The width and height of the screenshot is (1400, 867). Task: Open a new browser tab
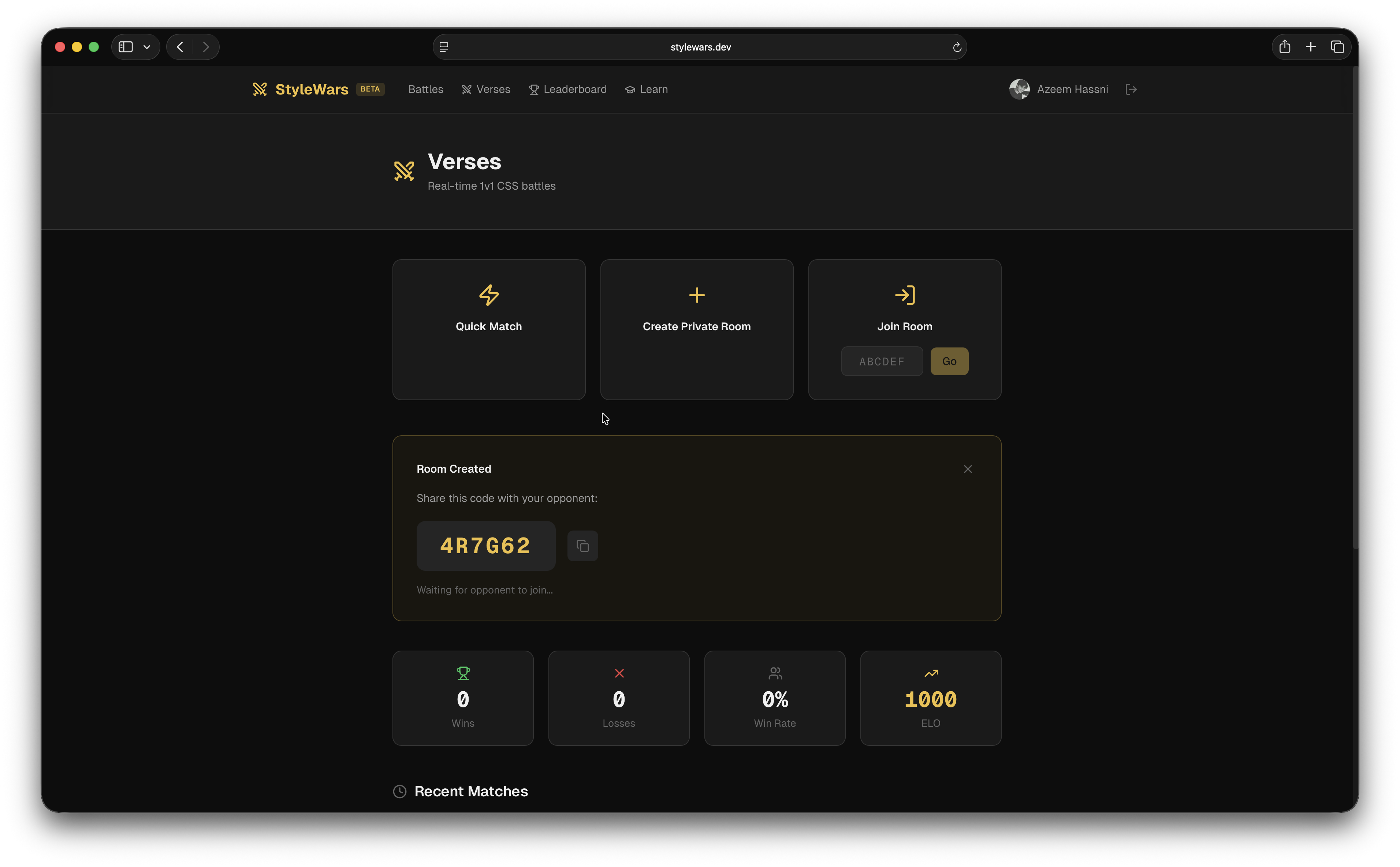coord(1311,47)
